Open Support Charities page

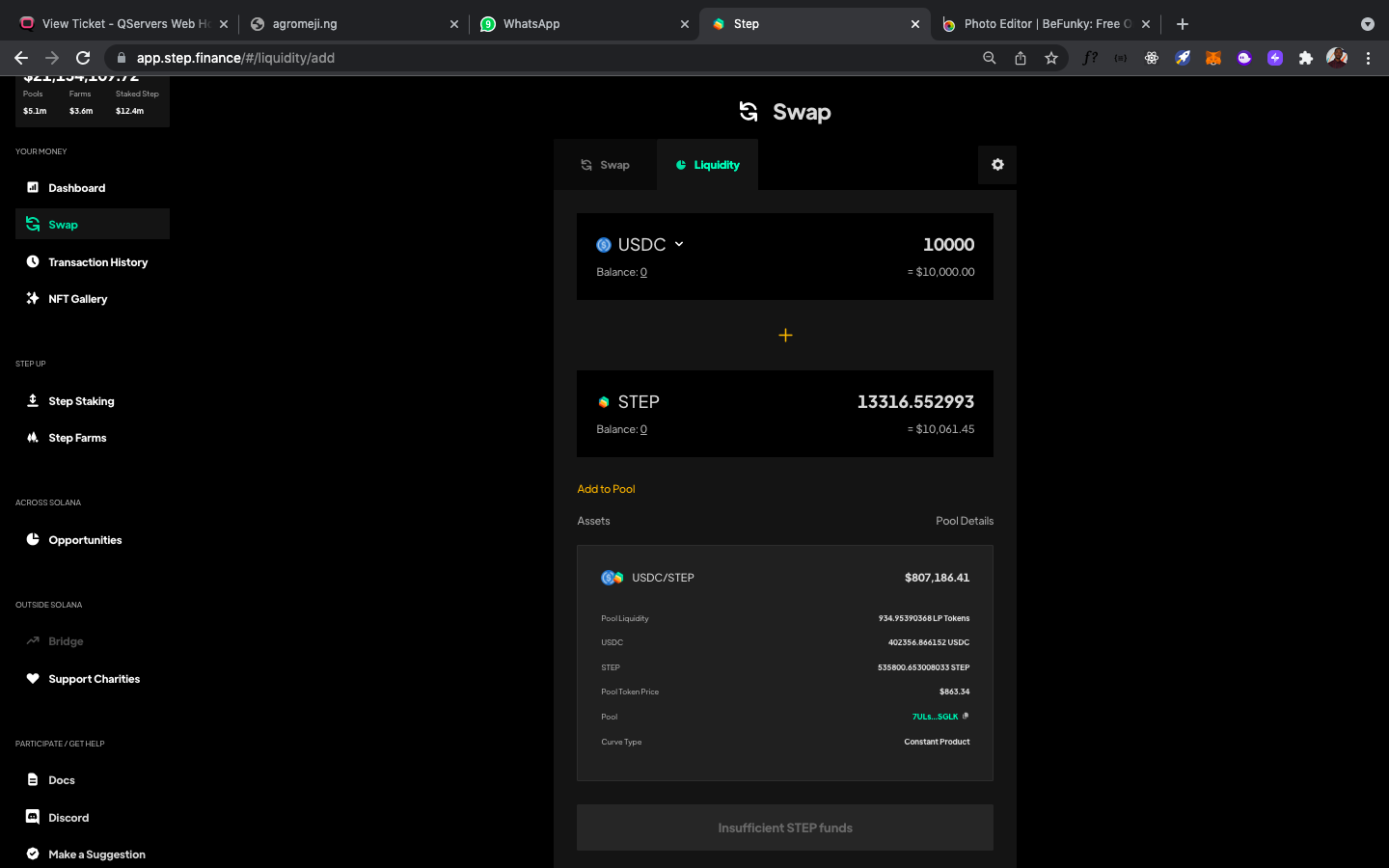click(93, 679)
